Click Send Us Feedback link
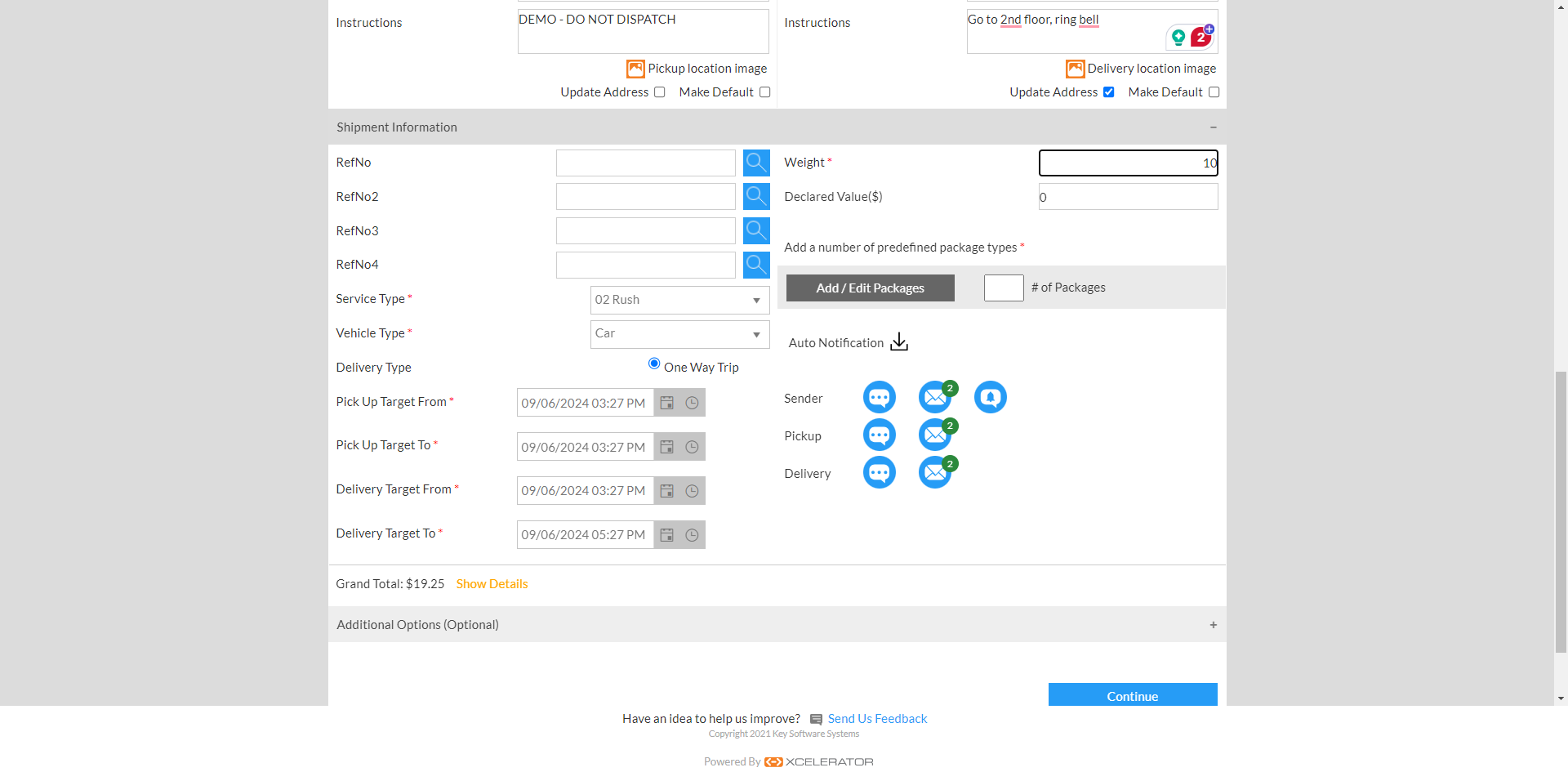Image resolution: width=1568 pixels, height=772 pixels. (877, 719)
